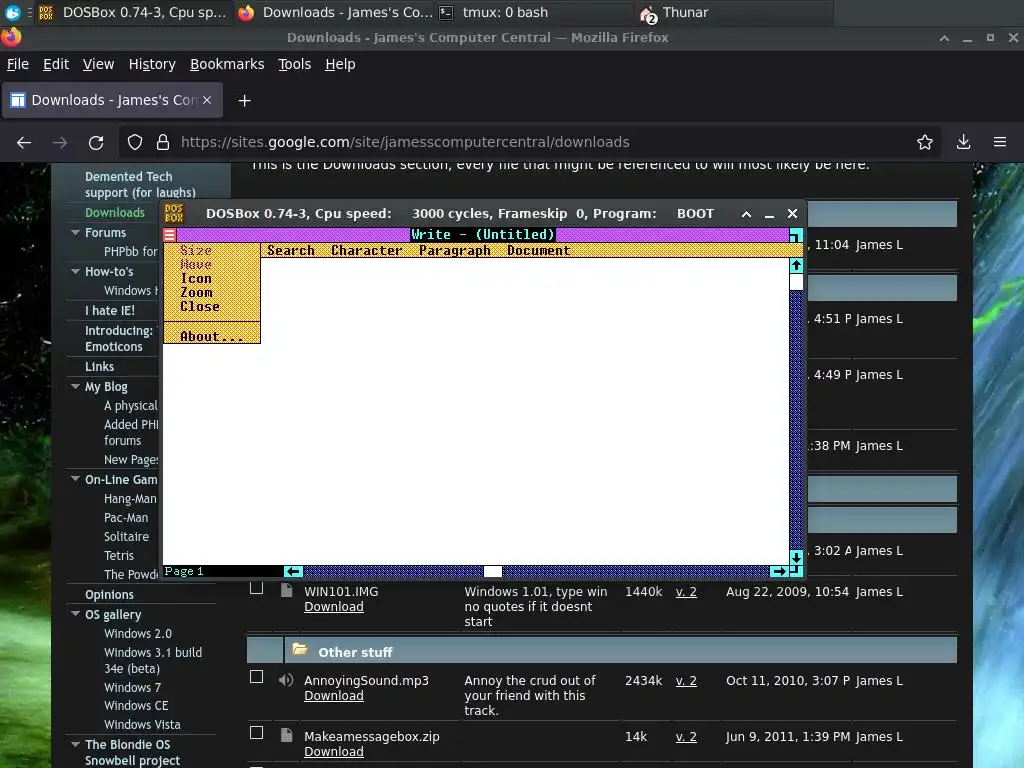This screenshot has width=1024, height=768.
Task: Click the horizontal scrollbar thumb in Write
Action: click(x=492, y=571)
